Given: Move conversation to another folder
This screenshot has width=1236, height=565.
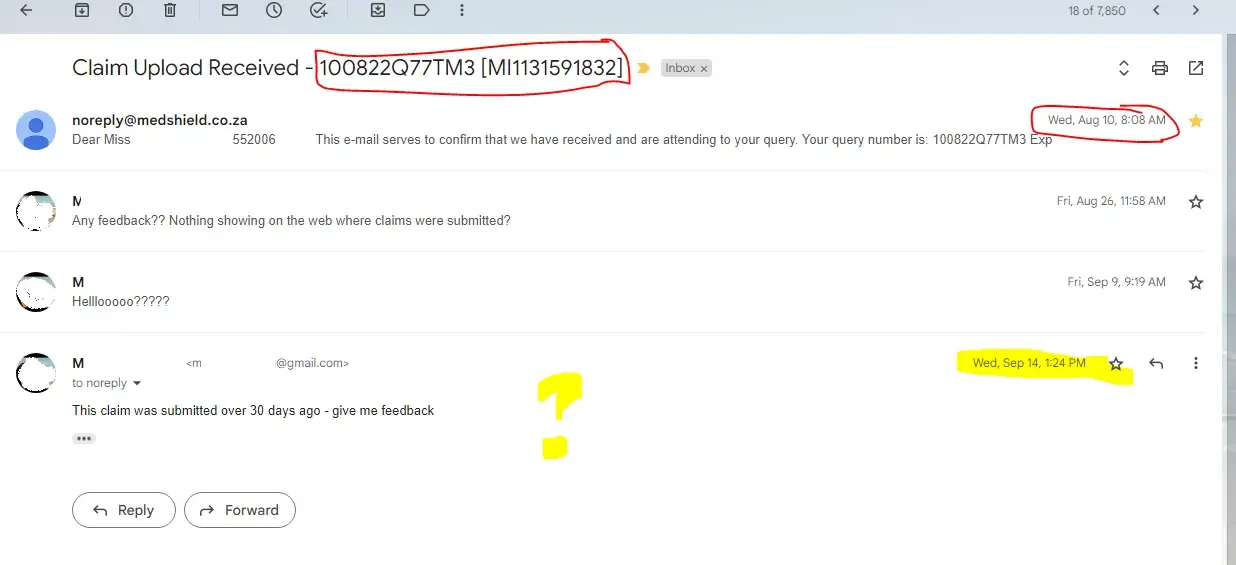Looking at the screenshot, I should (x=378, y=10).
